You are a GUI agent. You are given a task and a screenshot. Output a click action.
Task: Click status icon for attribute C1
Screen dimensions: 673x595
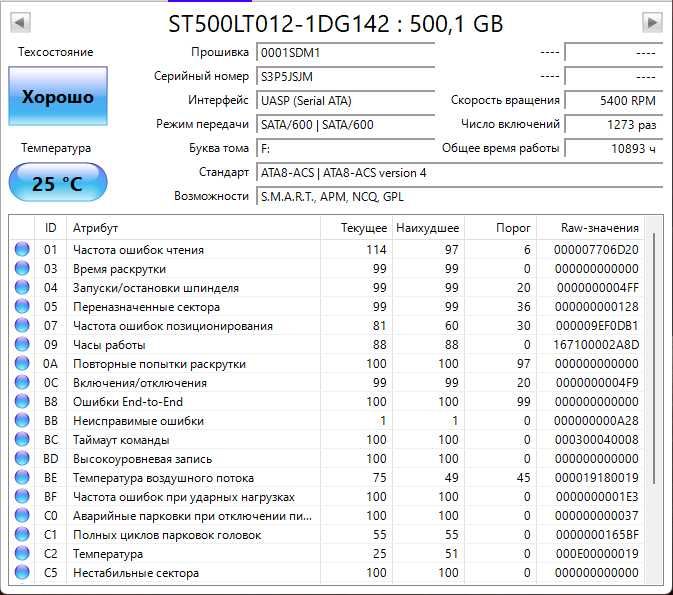[22, 534]
